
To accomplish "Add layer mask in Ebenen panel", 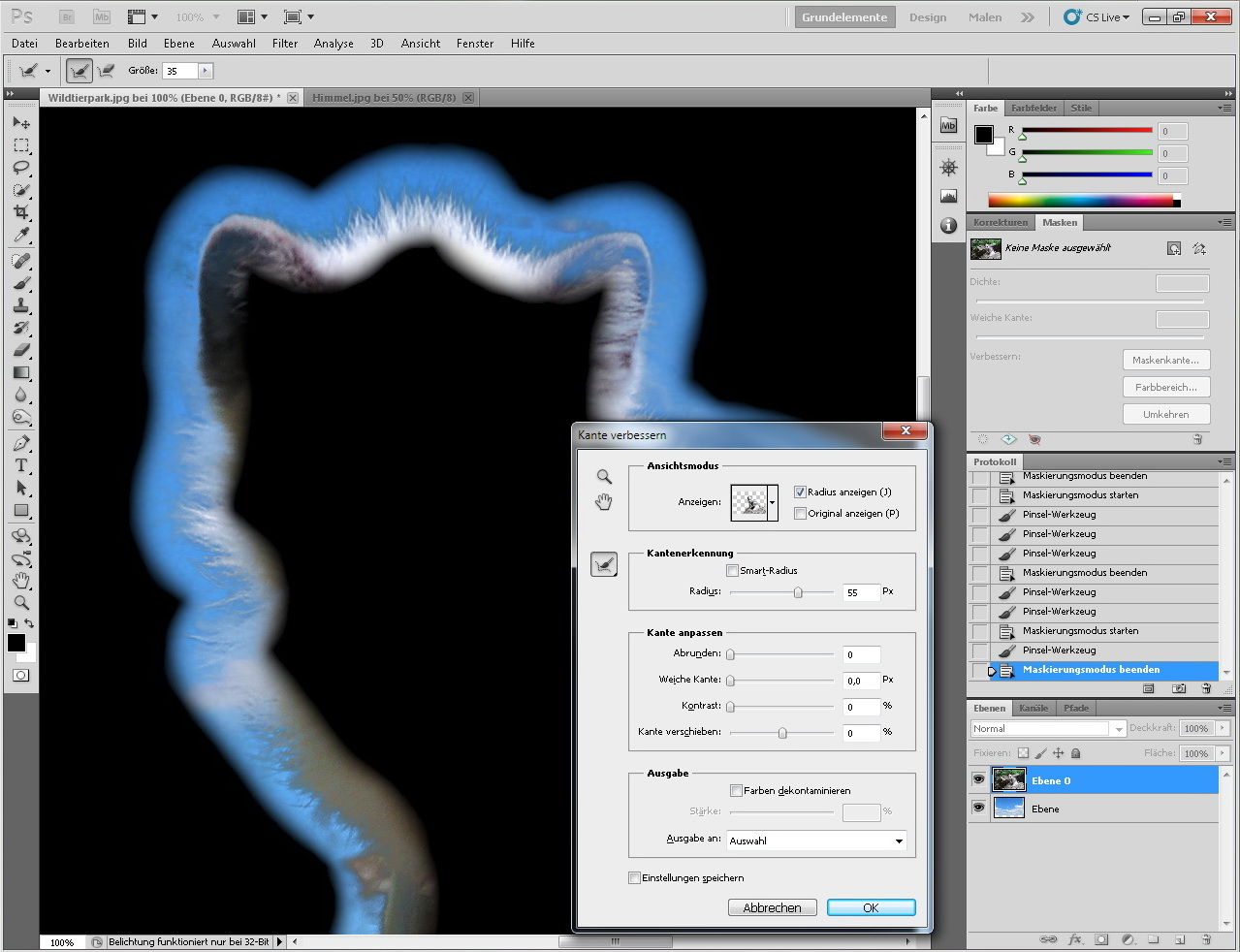I will coord(1101,939).
